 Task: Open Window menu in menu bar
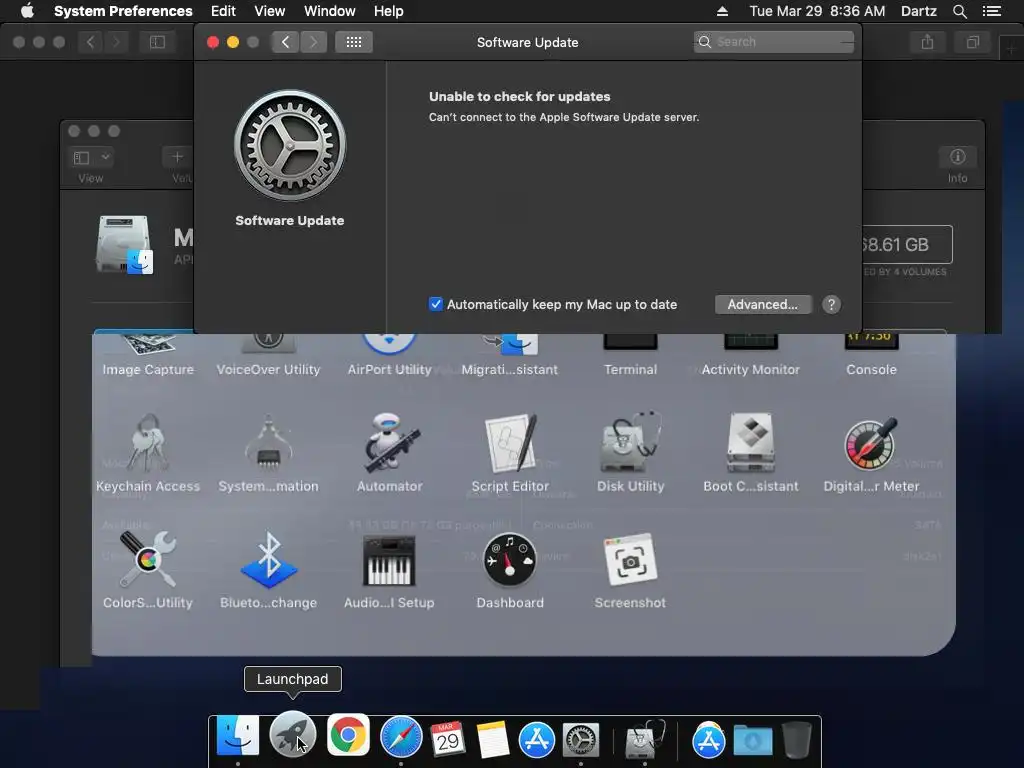[330, 11]
